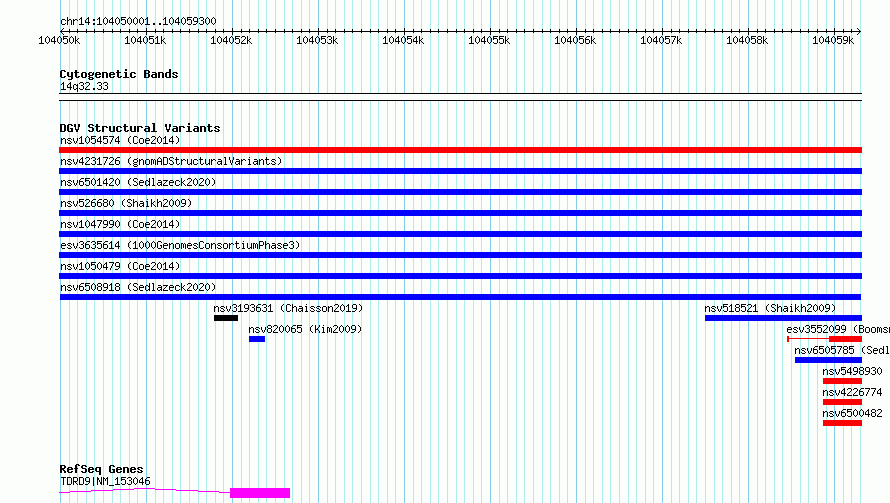Open the nsv5498930 variant label
This screenshot has width=890, height=503.
(x=853, y=371)
